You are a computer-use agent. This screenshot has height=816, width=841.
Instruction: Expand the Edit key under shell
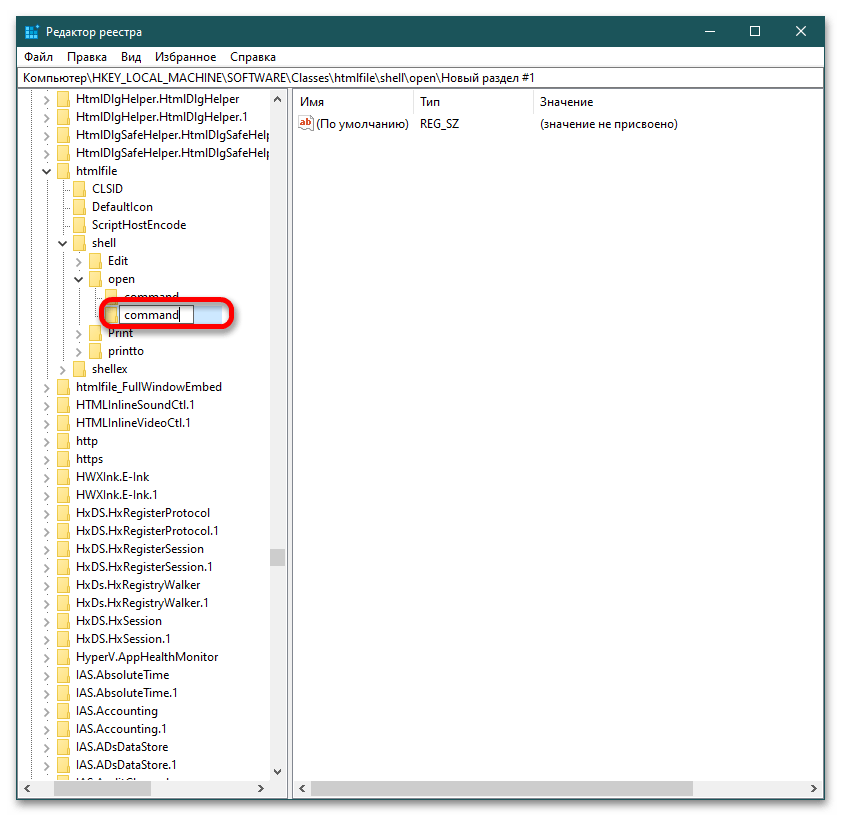(x=78, y=261)
